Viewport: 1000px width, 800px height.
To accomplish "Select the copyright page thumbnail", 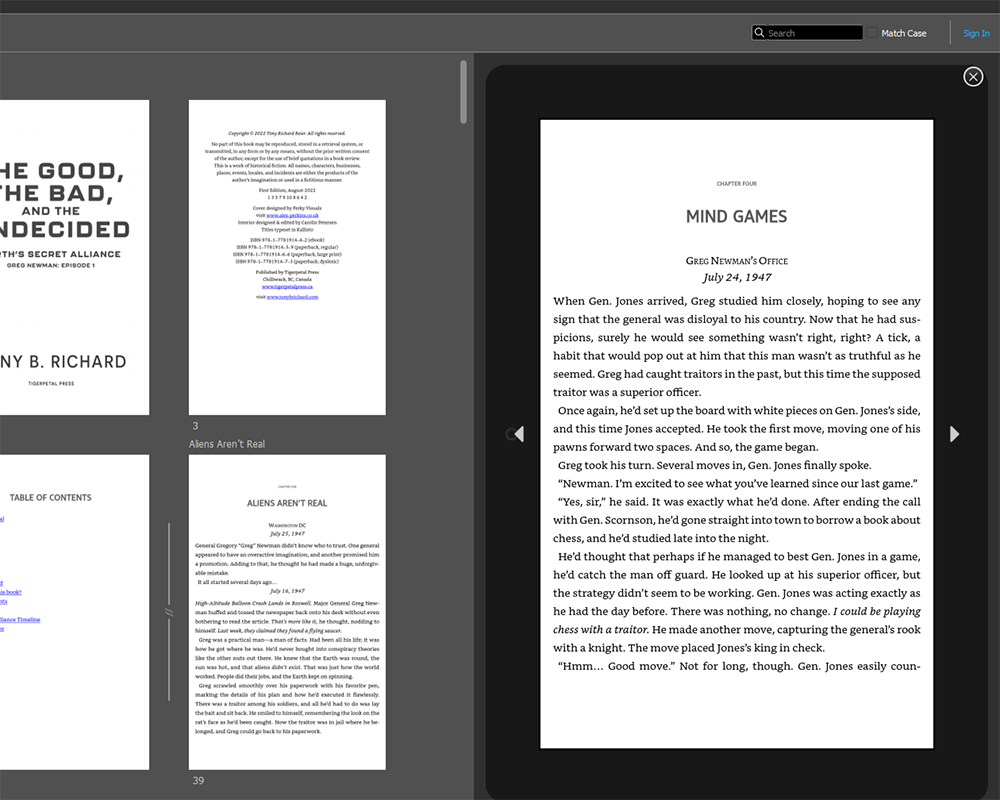I will coord(287,257).
